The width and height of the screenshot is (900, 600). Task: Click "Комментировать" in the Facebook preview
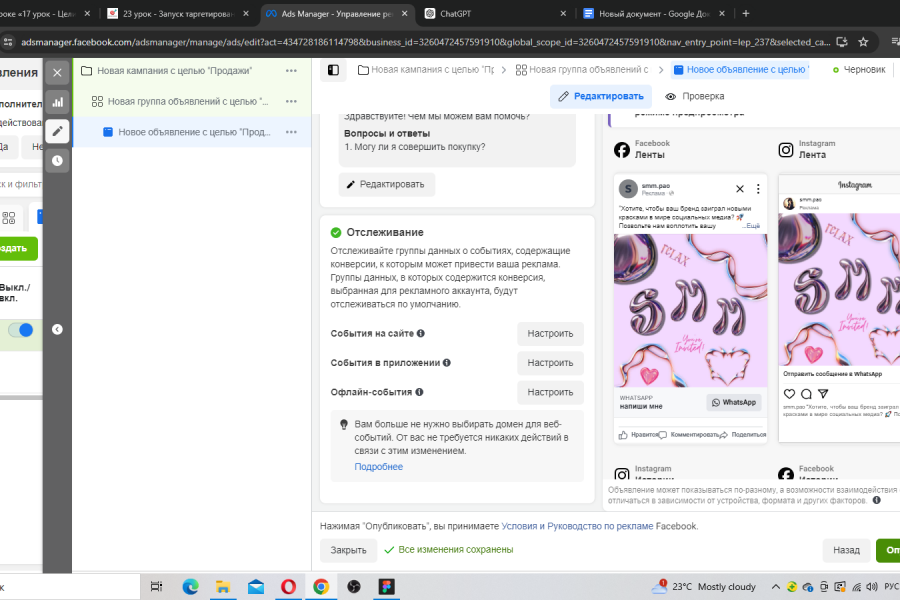click(x=688, y=435)
